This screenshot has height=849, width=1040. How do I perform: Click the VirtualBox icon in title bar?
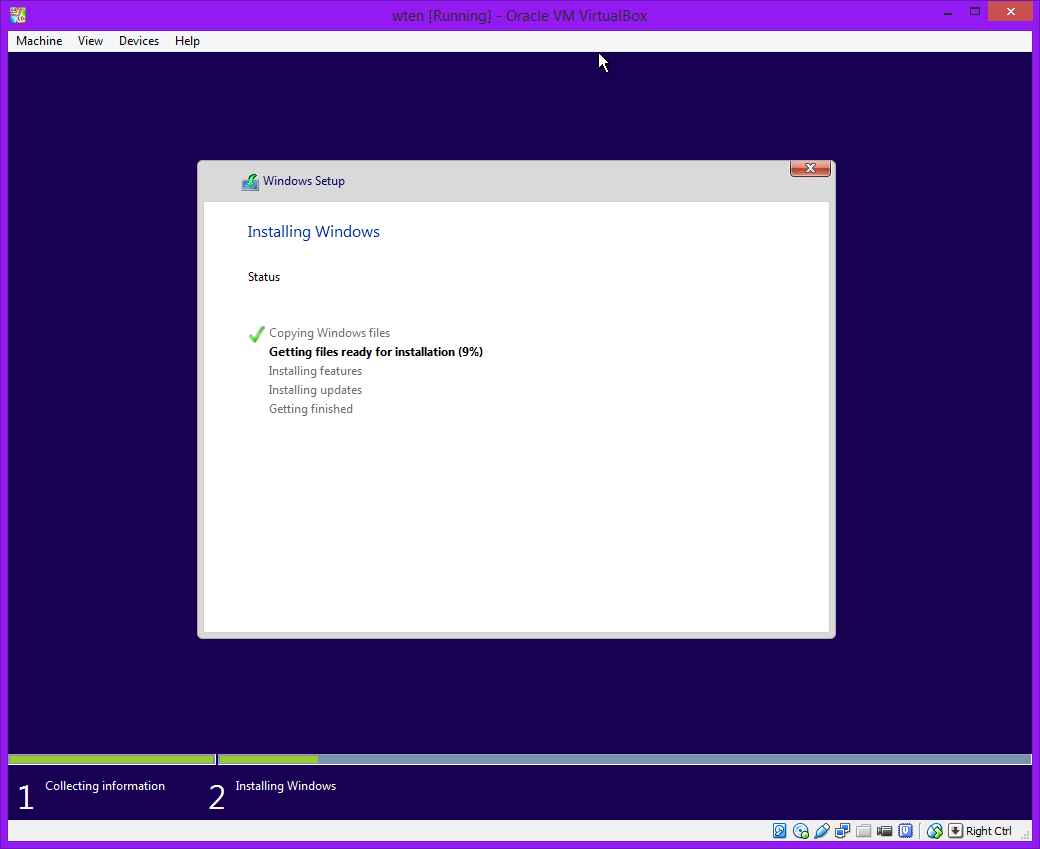18,15
